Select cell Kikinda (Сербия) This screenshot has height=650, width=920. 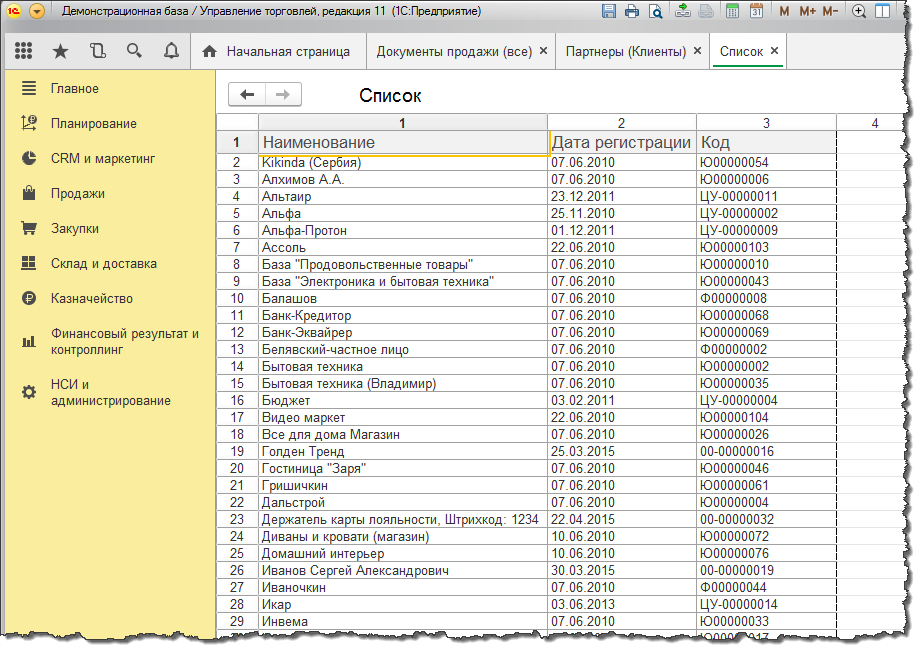402,162
